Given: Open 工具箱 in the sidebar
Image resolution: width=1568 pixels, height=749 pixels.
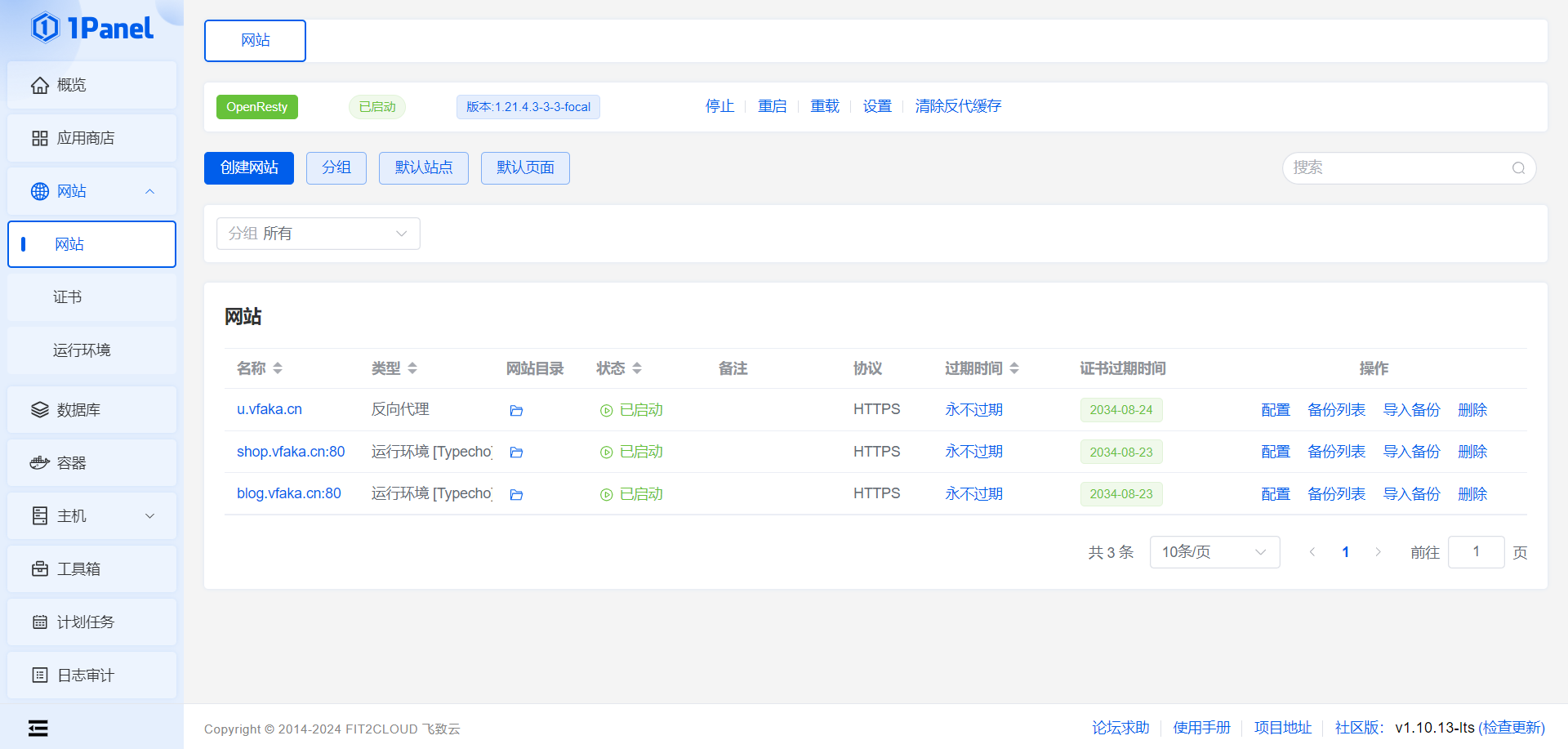Looking at the screenshot, I should click(x=91, y=569).
